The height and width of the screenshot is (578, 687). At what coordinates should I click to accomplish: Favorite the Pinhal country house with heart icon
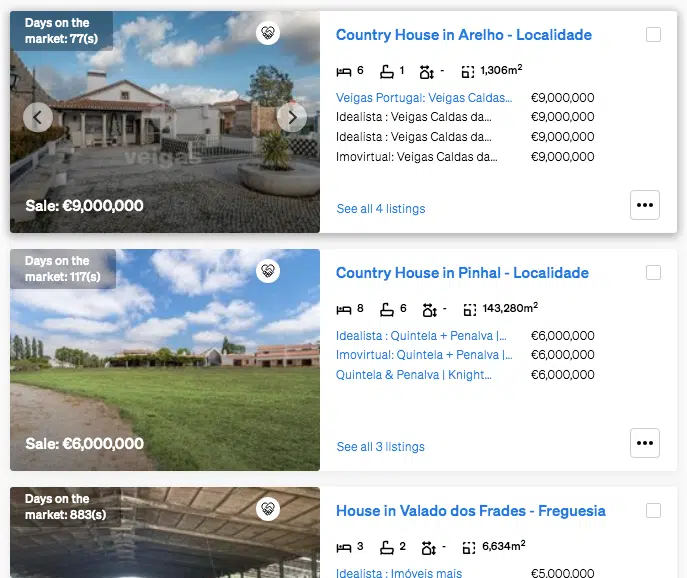coord(268,271)
